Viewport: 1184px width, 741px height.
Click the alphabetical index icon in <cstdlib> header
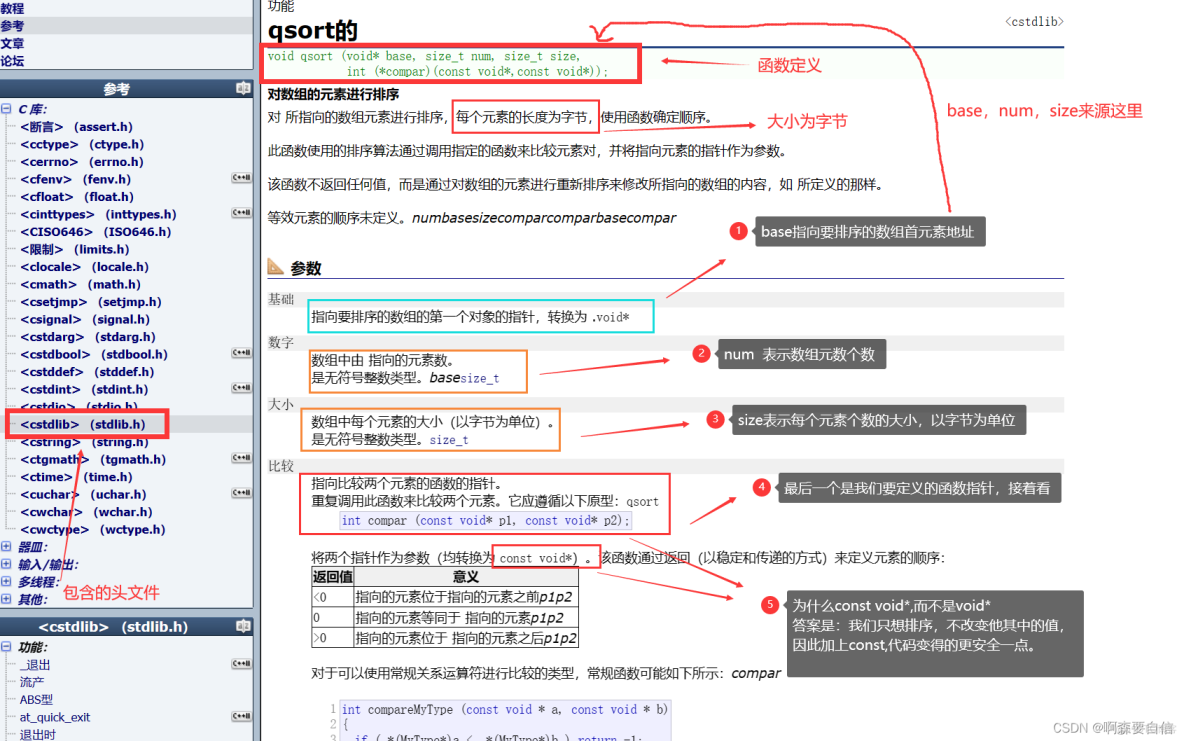pyautogui.click(x=243, y=626)
